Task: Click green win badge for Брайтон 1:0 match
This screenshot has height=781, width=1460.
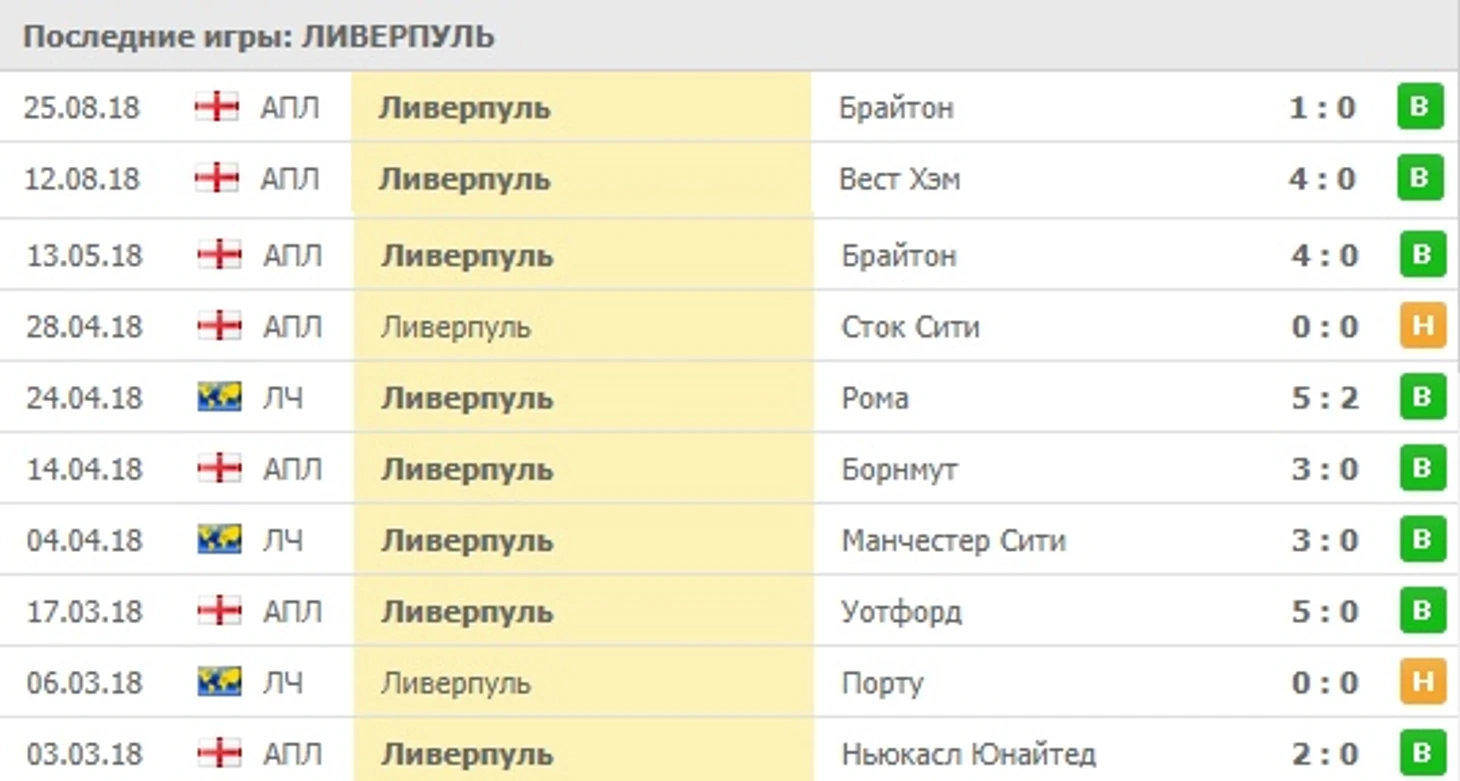Action: (x=1420, y=107)
